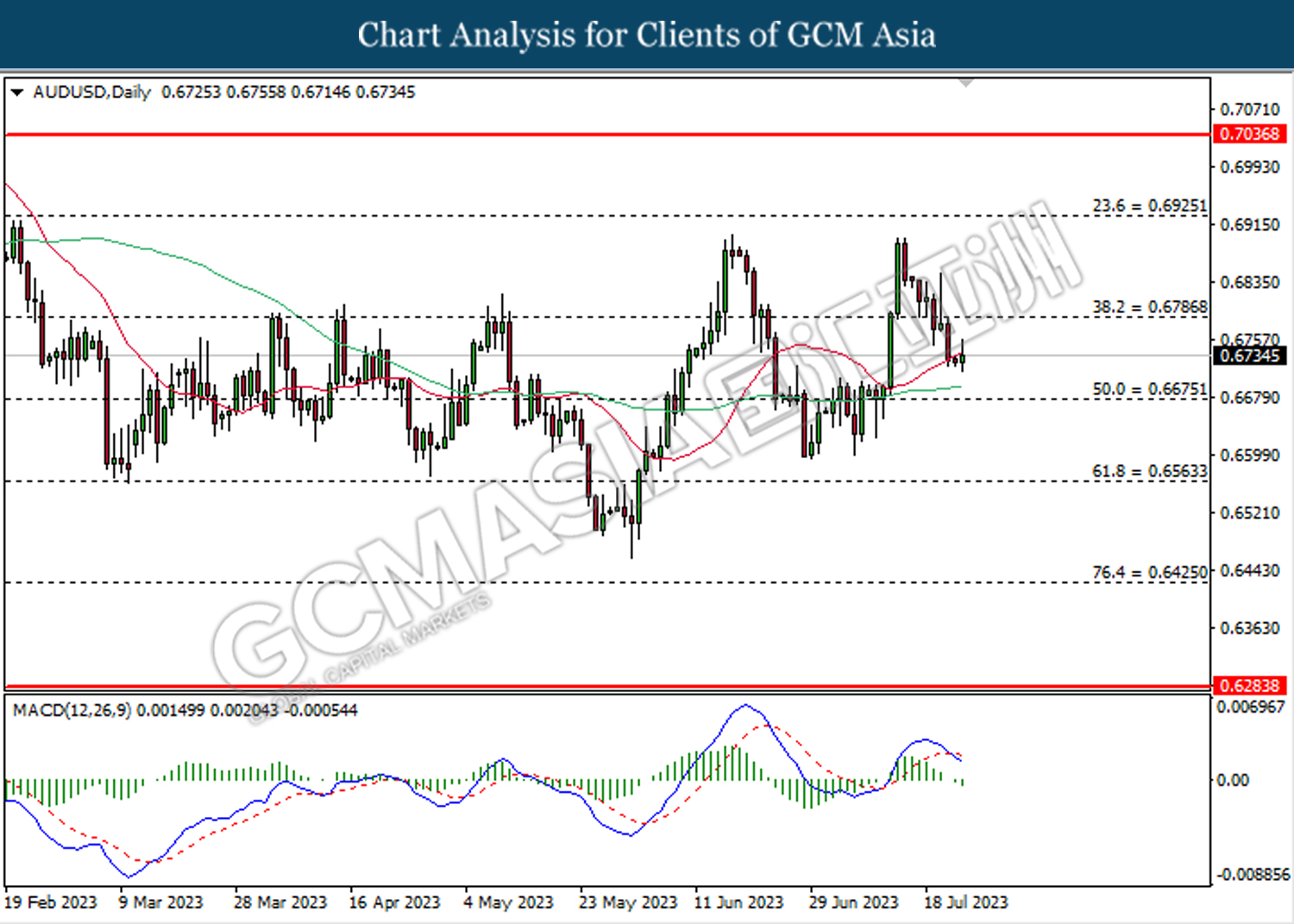
Task: Select the AUDUSD,Daily symbol label
Action: (91, 92)
